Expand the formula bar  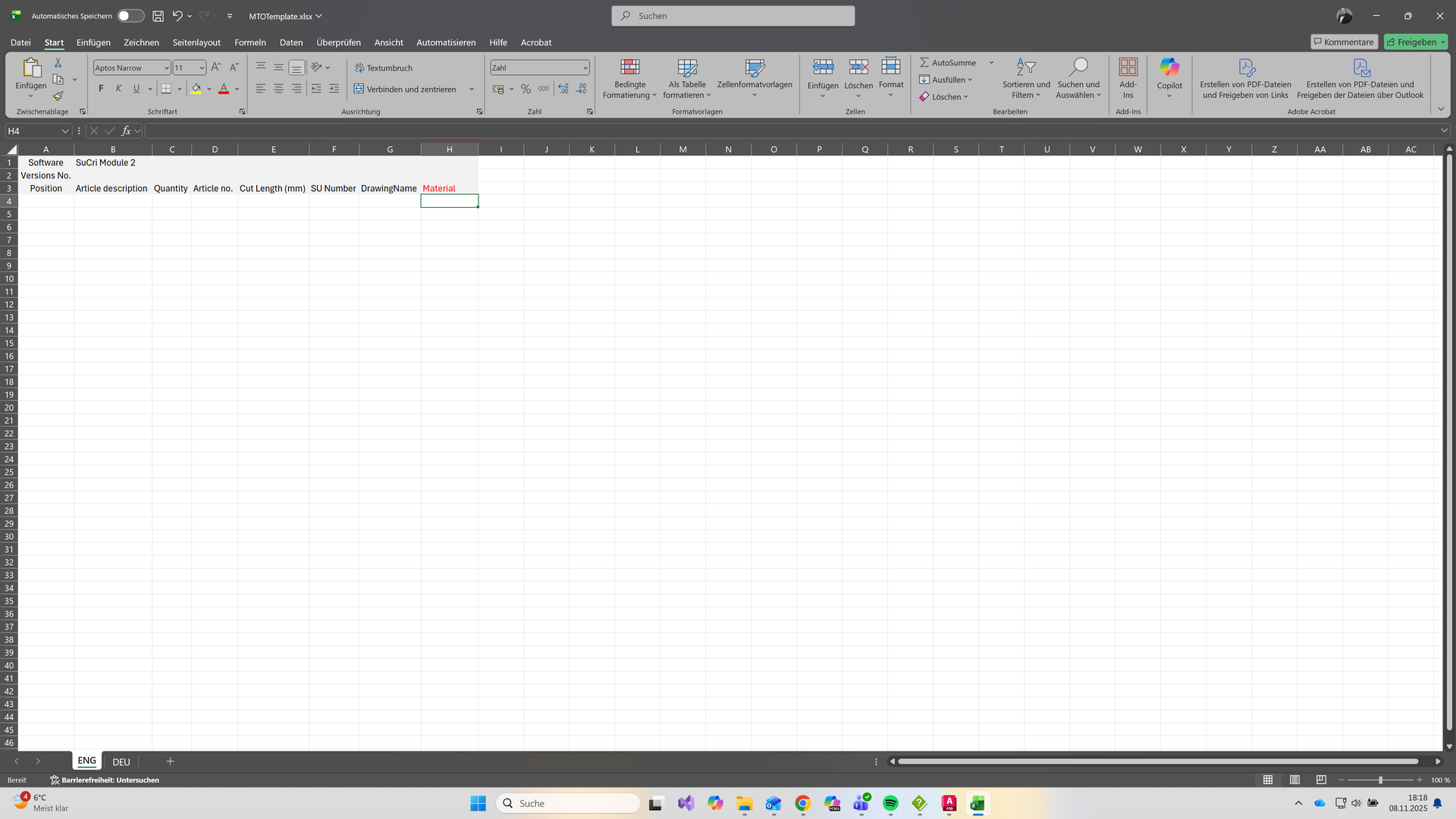1444,131
